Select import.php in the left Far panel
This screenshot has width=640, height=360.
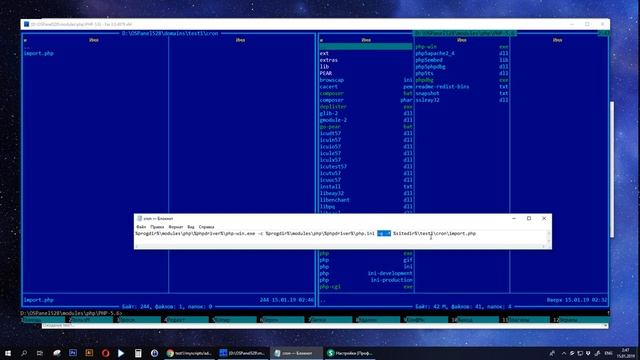39,53
